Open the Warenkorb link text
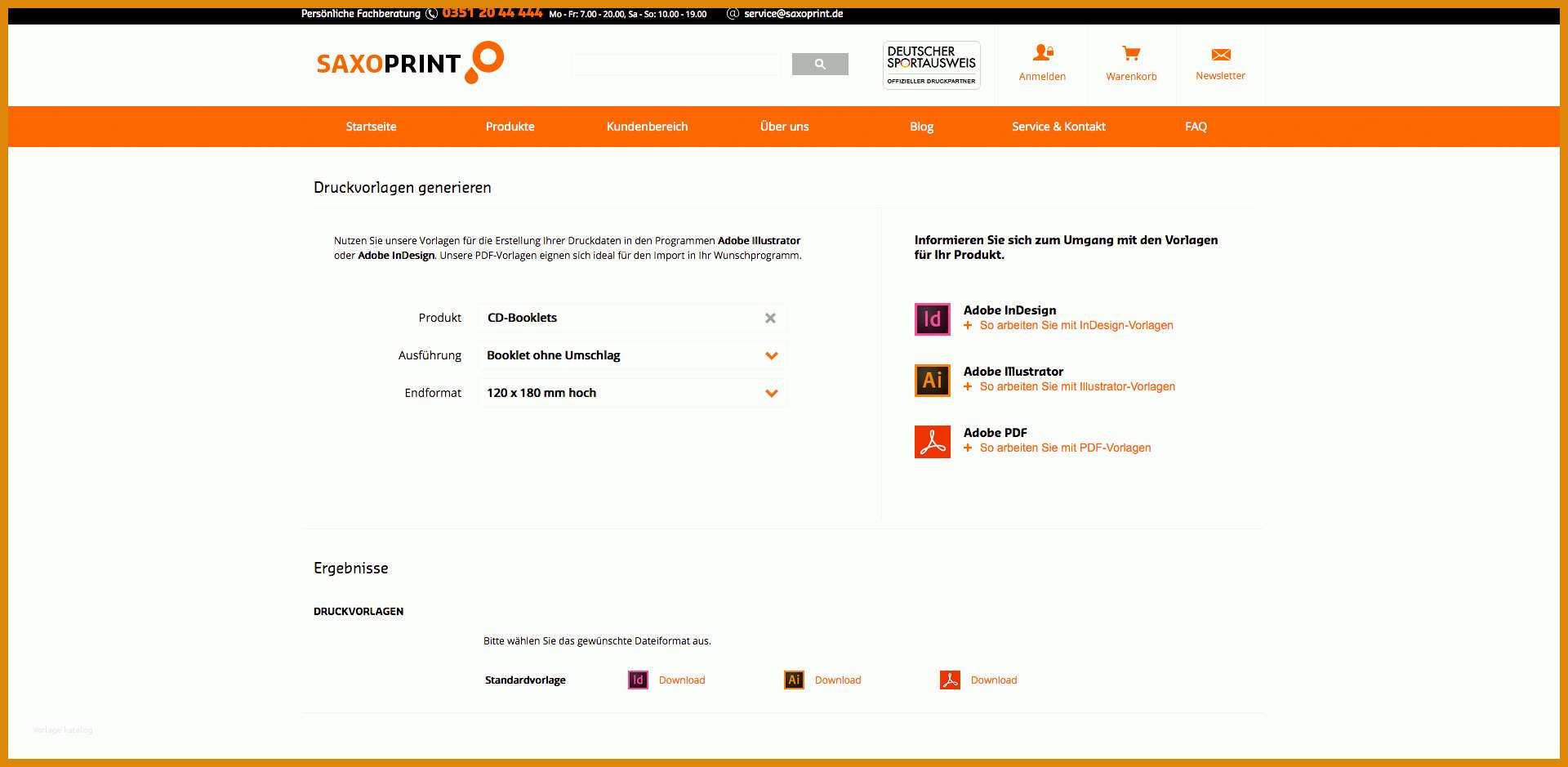The image size is (1568, 767). tap(1131, 77)
